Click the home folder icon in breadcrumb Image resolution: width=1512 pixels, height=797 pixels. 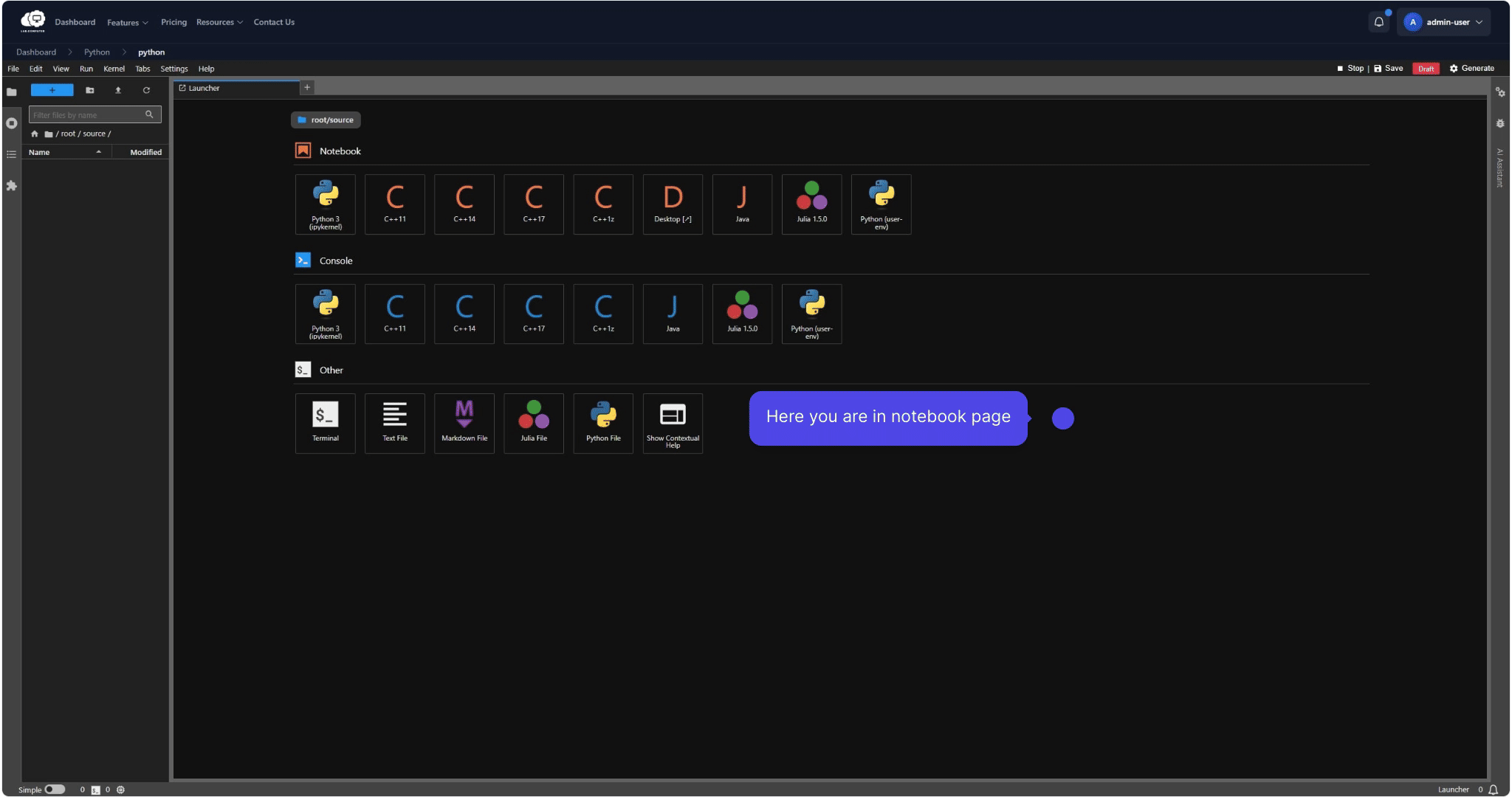[34, 134]
